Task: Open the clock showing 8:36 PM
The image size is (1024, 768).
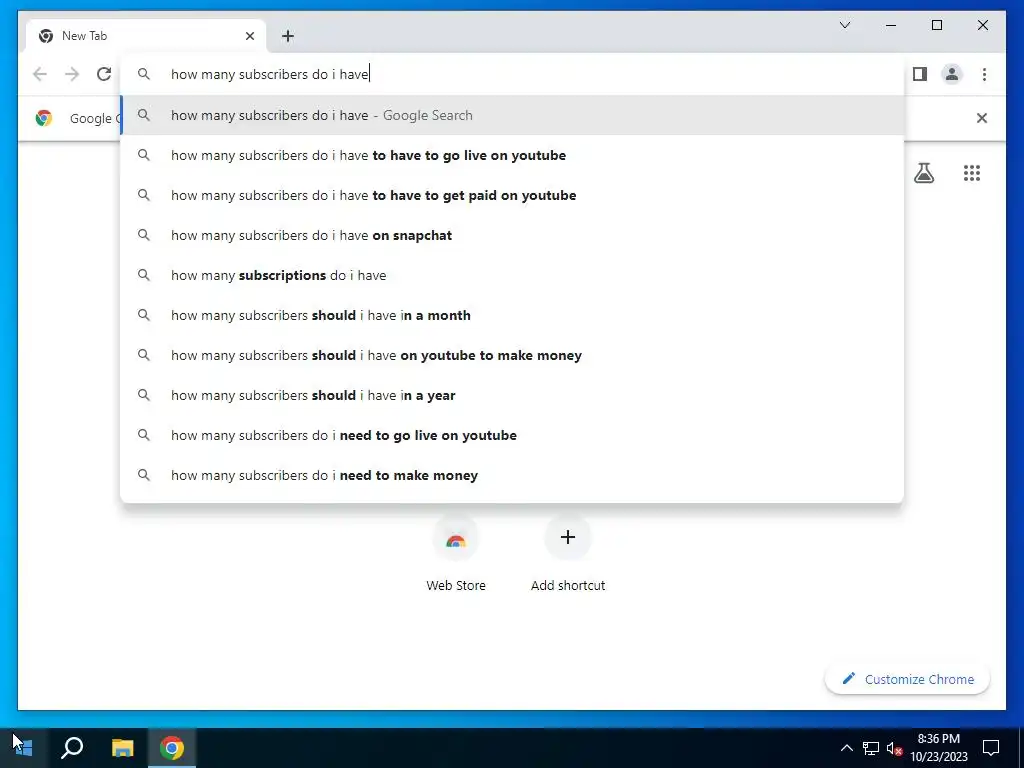Action: point(938,748)
